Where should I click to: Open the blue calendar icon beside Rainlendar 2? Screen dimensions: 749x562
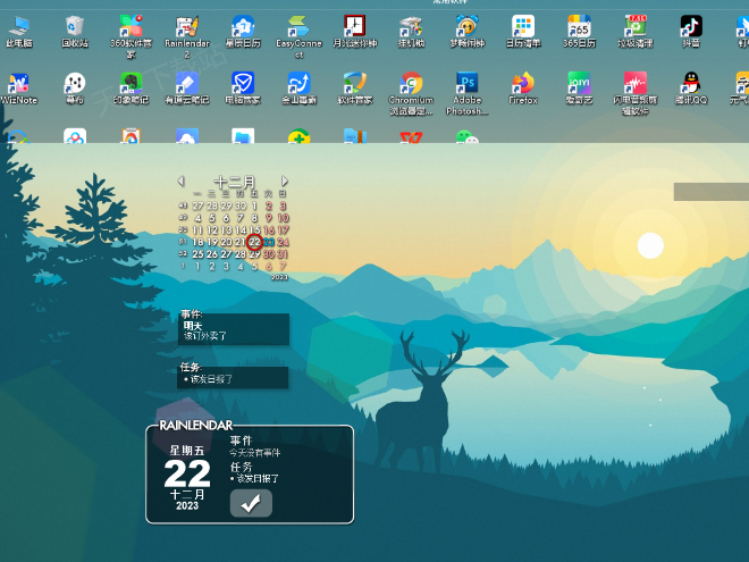(243, 32)
